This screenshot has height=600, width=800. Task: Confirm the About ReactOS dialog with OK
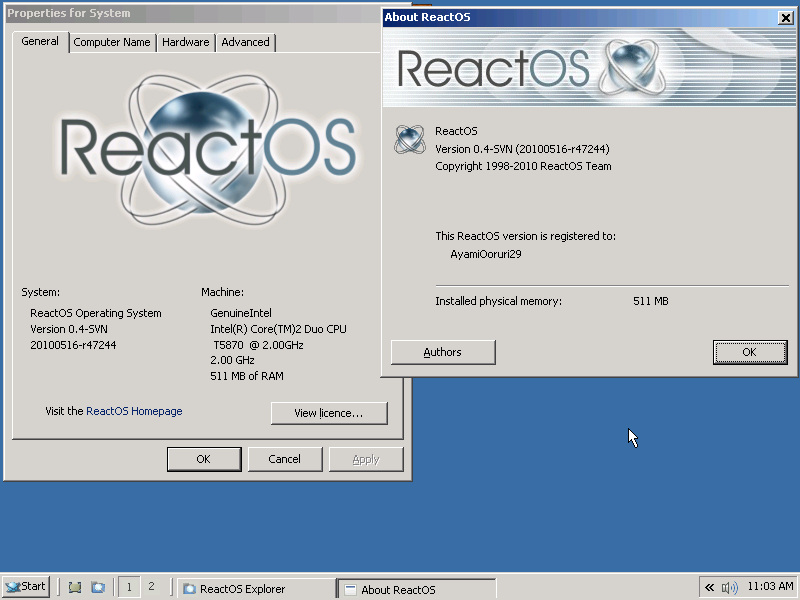pyautogui.click(x=749, y=352)
